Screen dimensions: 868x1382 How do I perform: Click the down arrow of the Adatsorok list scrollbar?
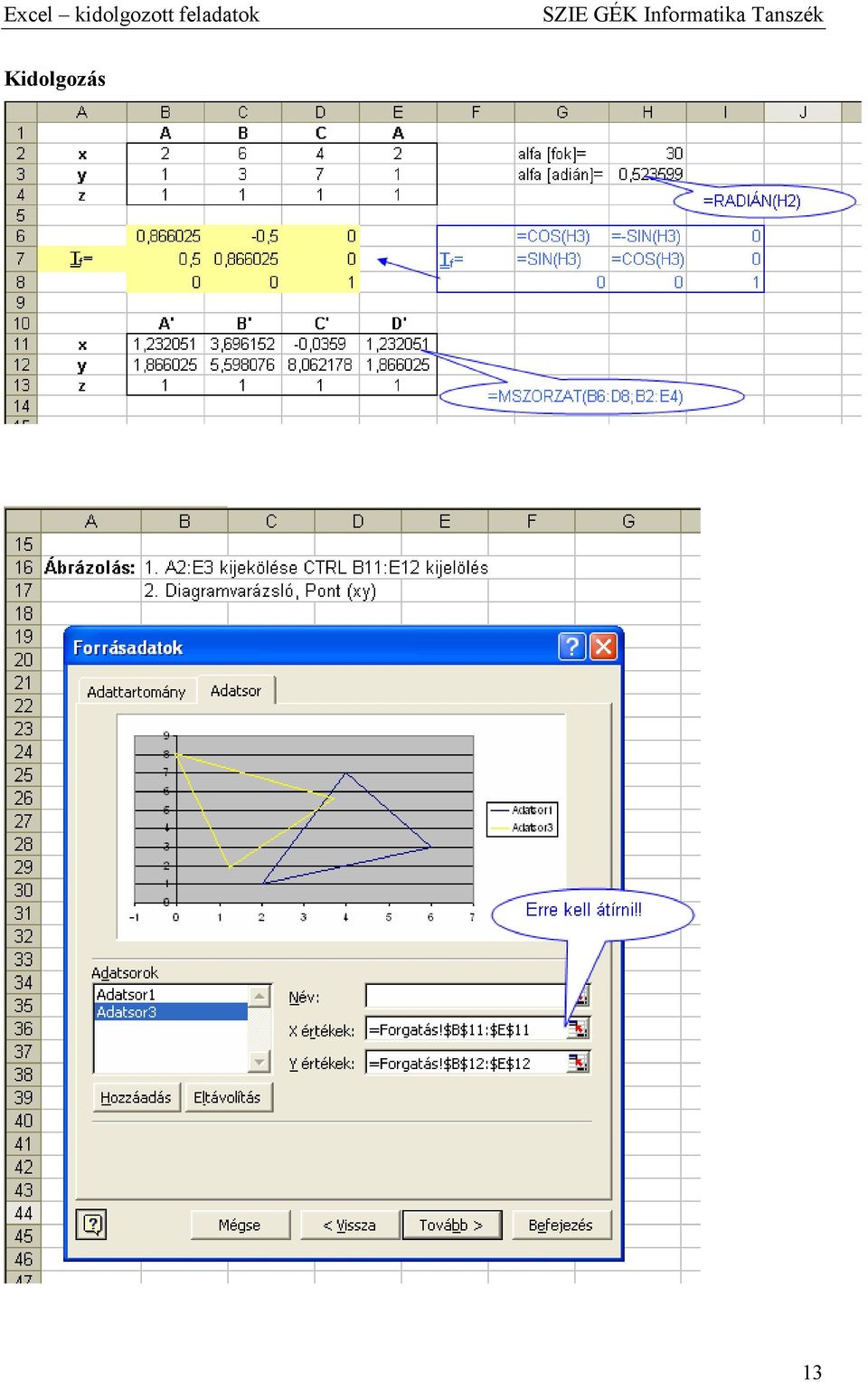click(x=259, y=1061)
